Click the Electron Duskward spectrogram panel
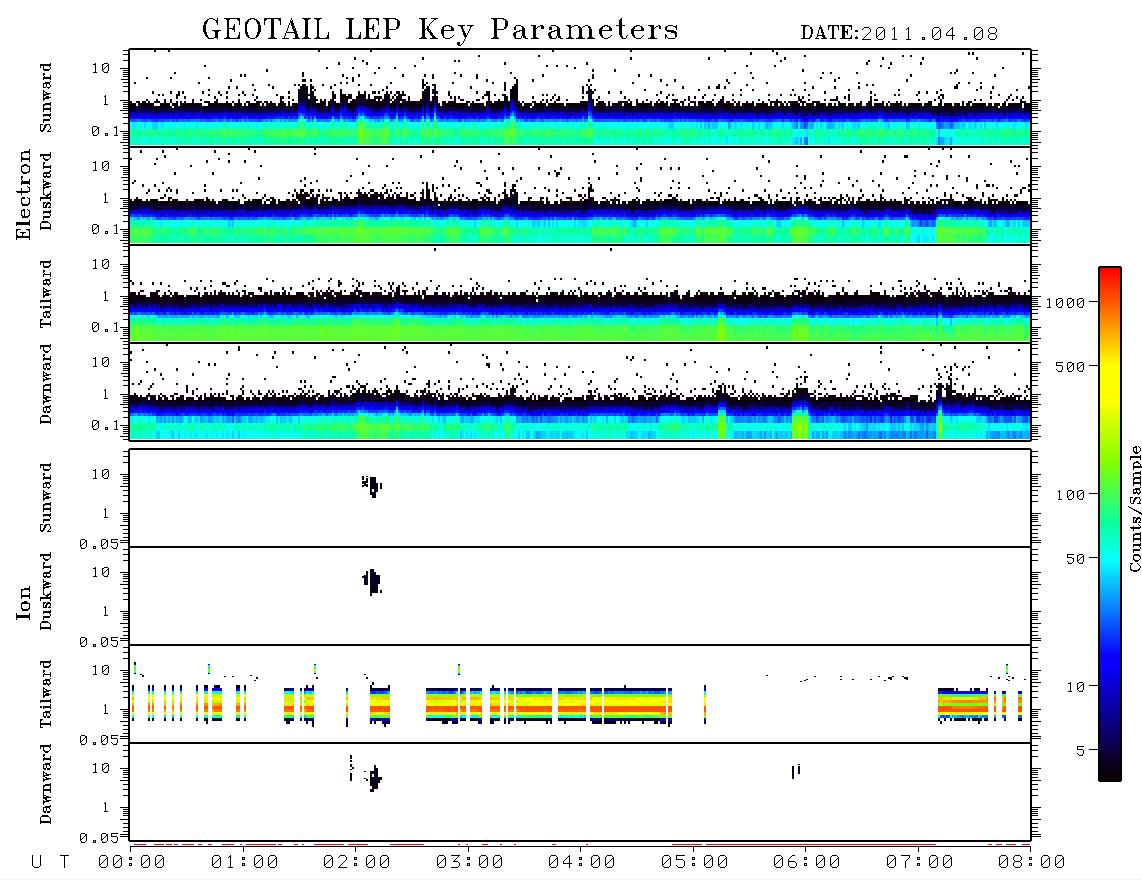This screenshot has width=1142, height=880. pos(580,195)
